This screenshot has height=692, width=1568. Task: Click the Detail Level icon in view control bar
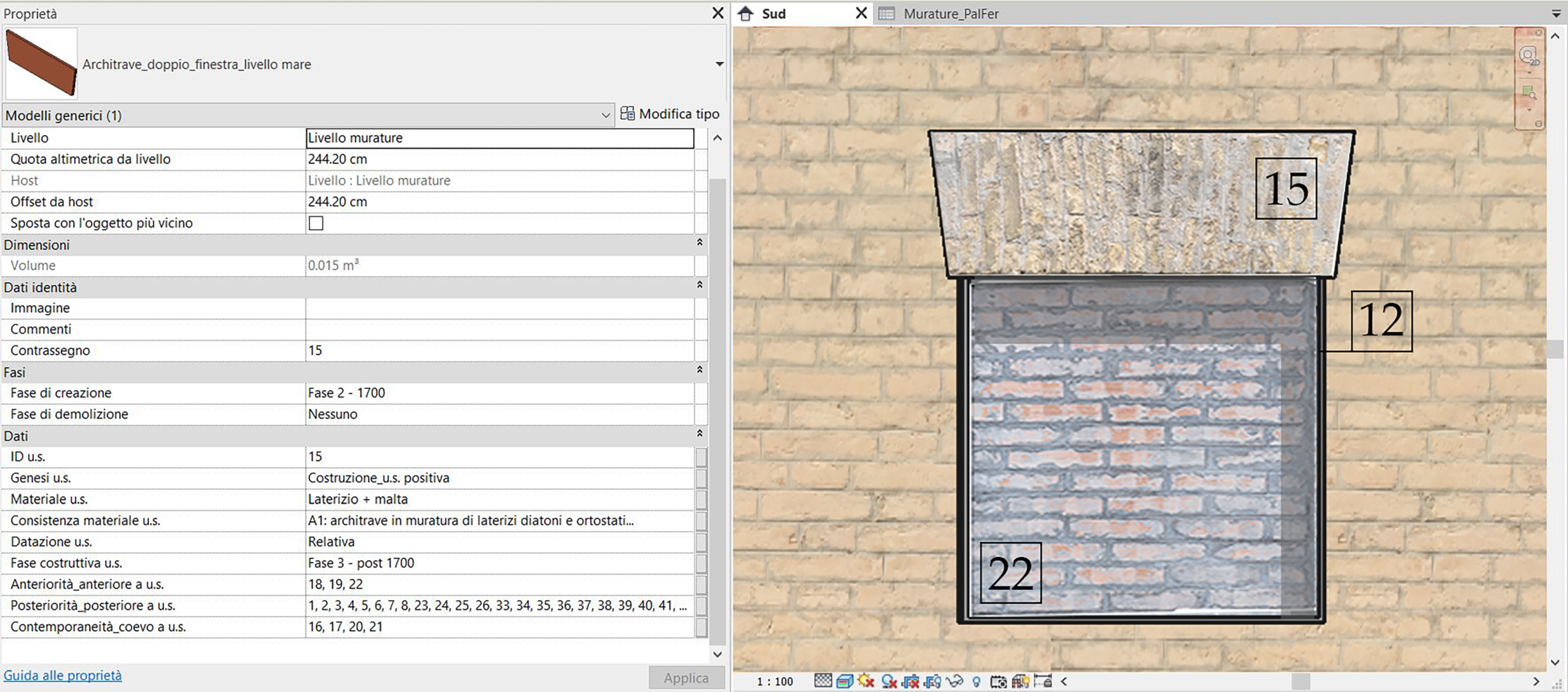click(823, 681)
